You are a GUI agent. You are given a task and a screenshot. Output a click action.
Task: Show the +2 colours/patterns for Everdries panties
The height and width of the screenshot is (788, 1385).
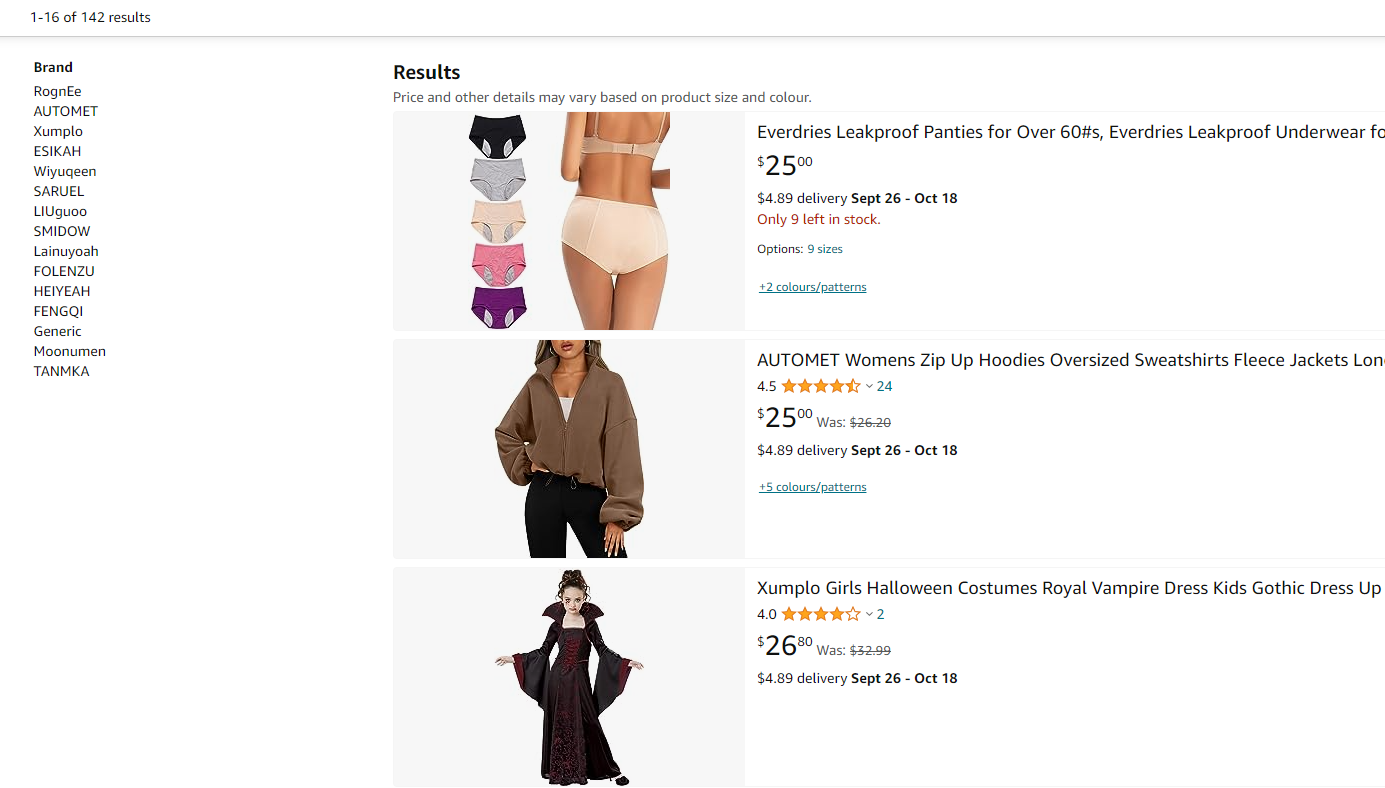[x=812, y=287]
